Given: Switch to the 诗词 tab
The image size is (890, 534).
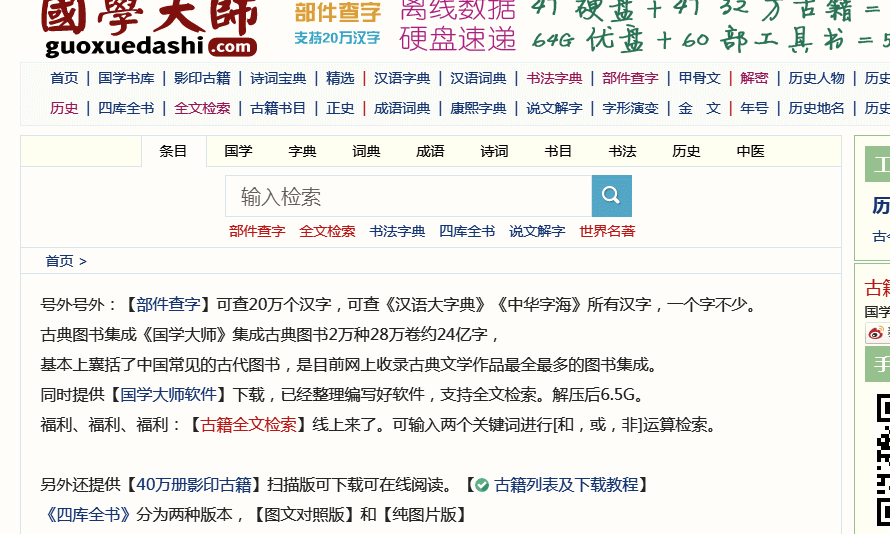Looking at the screenshot, I should (x=494, y=151).
